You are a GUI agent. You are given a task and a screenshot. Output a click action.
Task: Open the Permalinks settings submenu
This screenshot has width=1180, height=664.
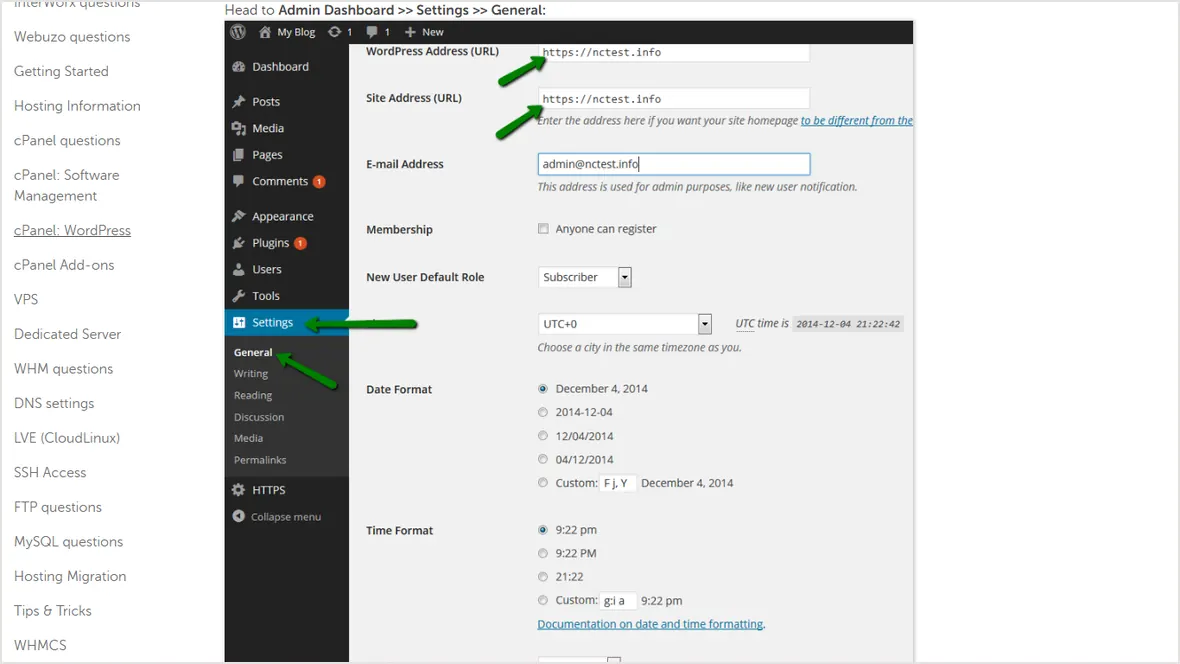(x=260, y=460)
